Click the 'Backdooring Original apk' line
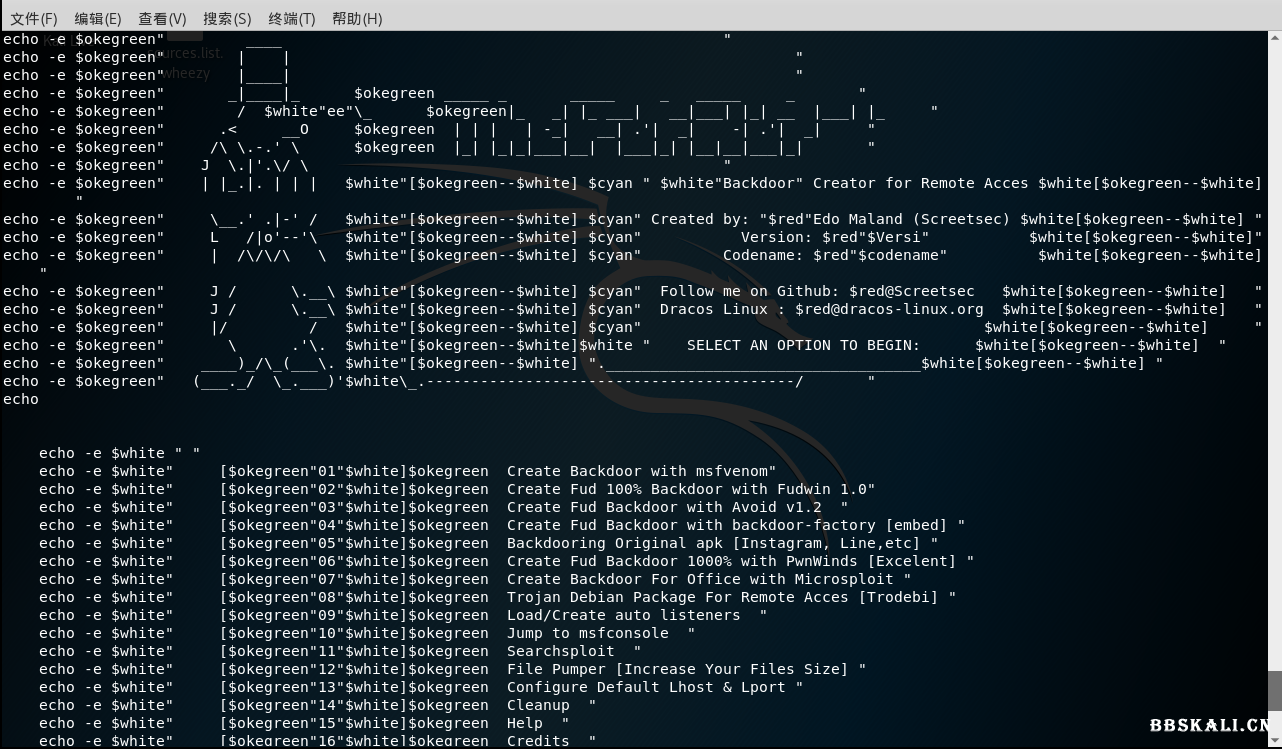Viewport: 1282px width, 749px height. 720,543
